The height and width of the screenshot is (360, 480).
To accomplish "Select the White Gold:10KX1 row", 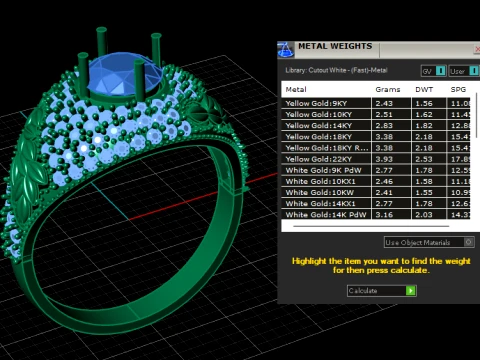I will (x=376, y=181).
